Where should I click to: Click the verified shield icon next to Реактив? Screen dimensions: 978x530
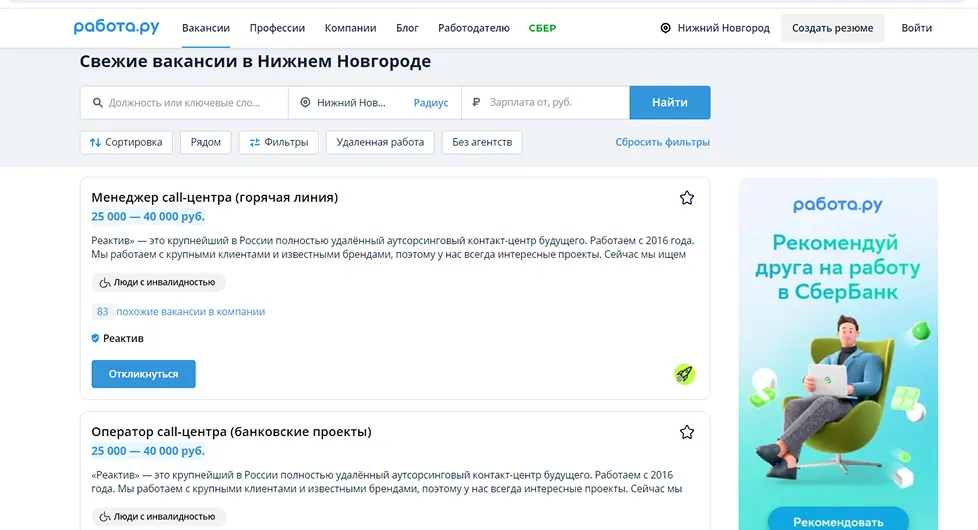coord(96,339)
